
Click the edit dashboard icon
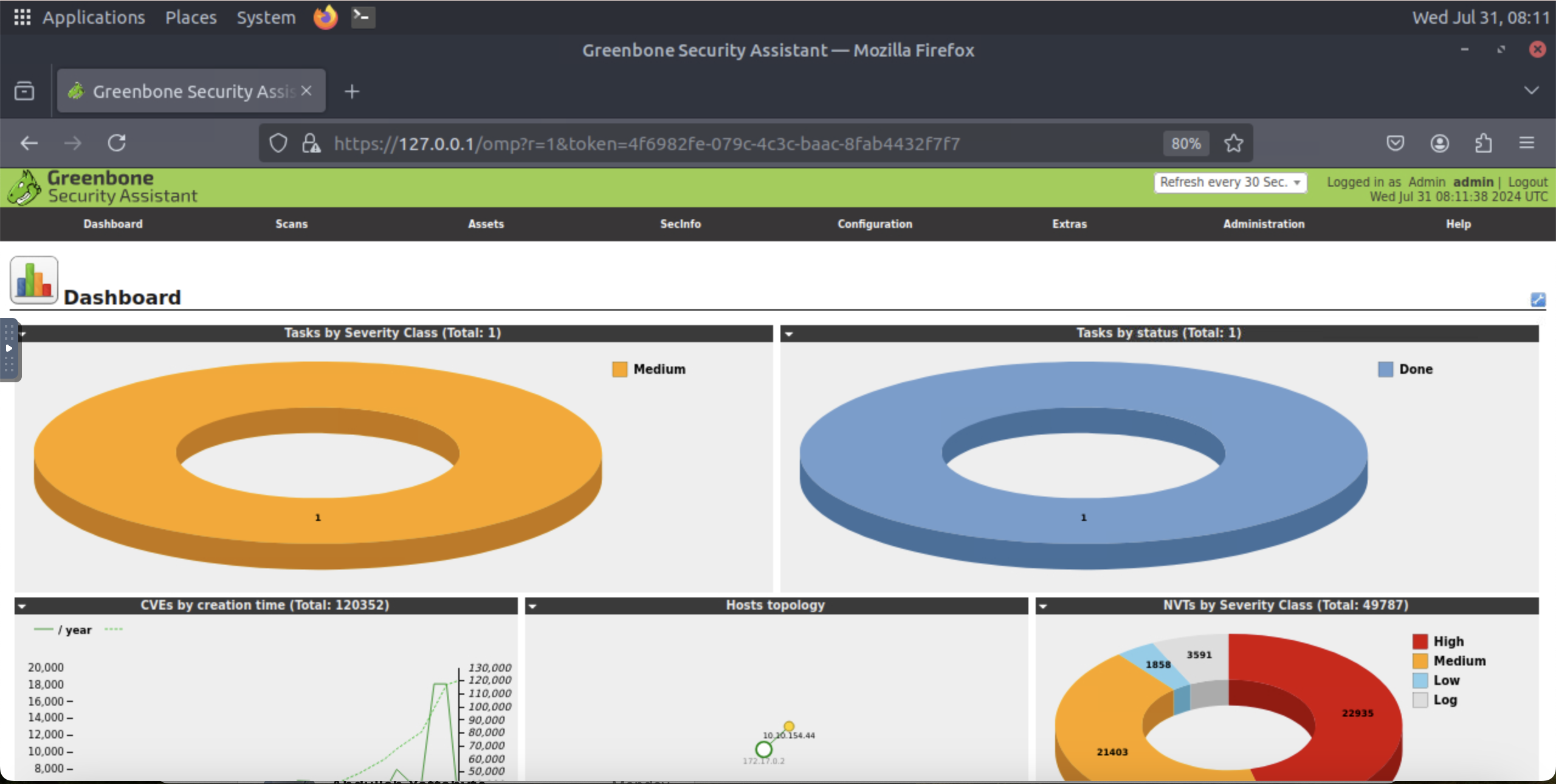(x=1538, y=300)
